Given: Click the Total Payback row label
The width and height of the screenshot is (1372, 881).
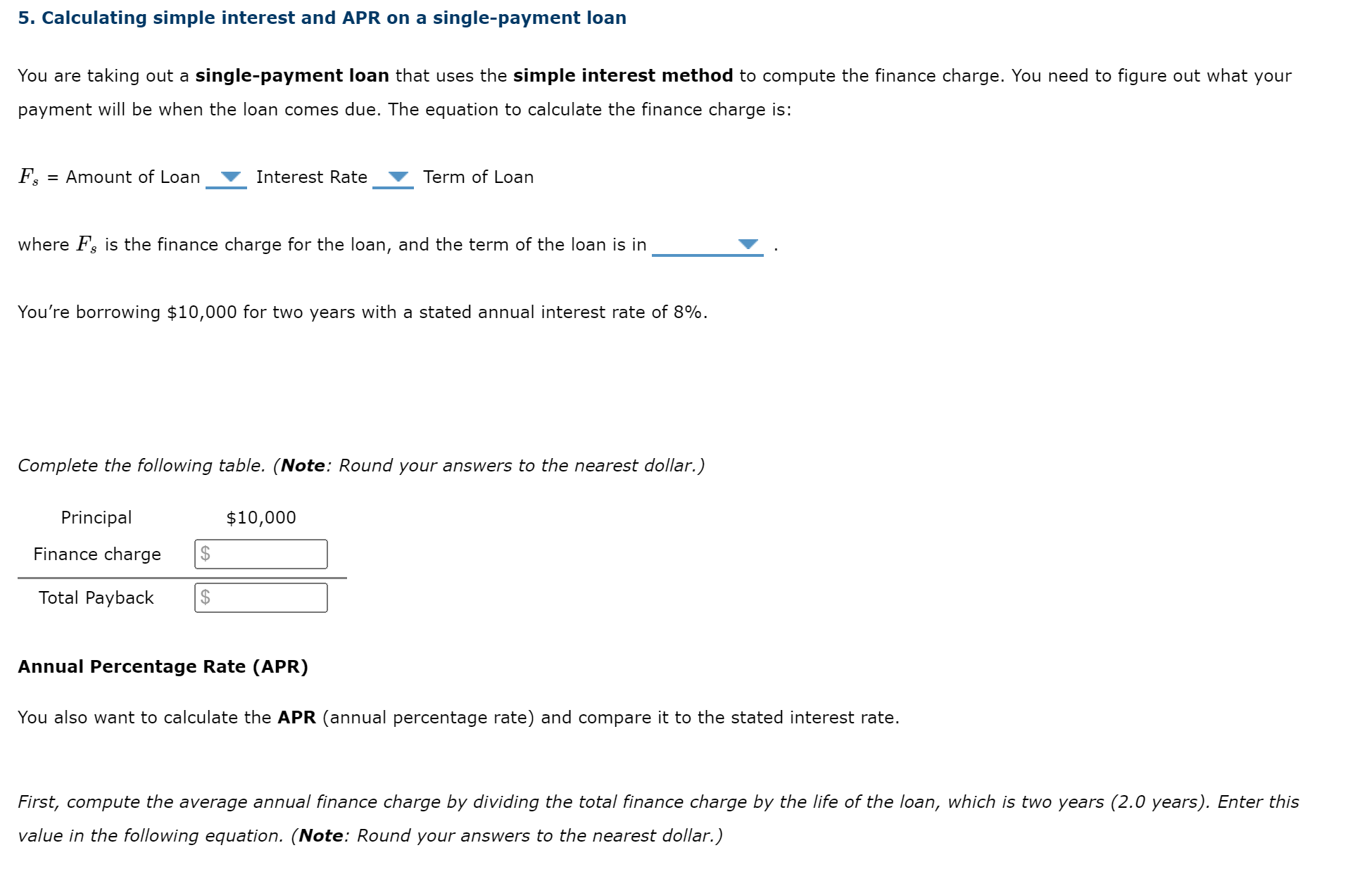Looking at the screenshot, I should pos(96,598).
